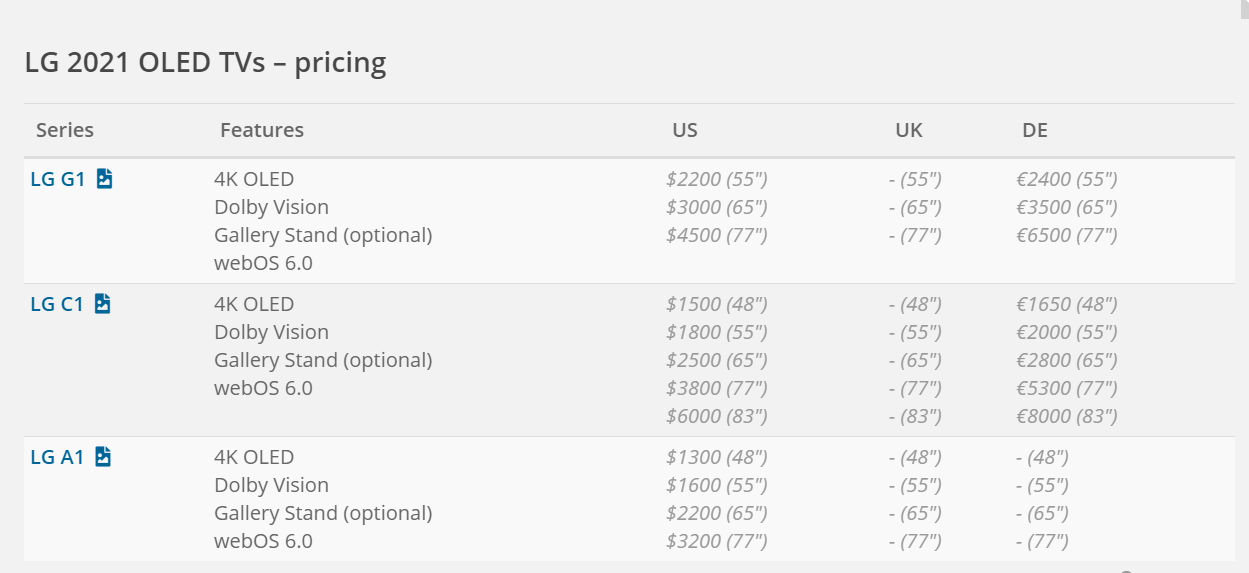This screenshot has width=1249, height=573.
Task: Click the $4500 (77") G1 US price
Action: 716,236
